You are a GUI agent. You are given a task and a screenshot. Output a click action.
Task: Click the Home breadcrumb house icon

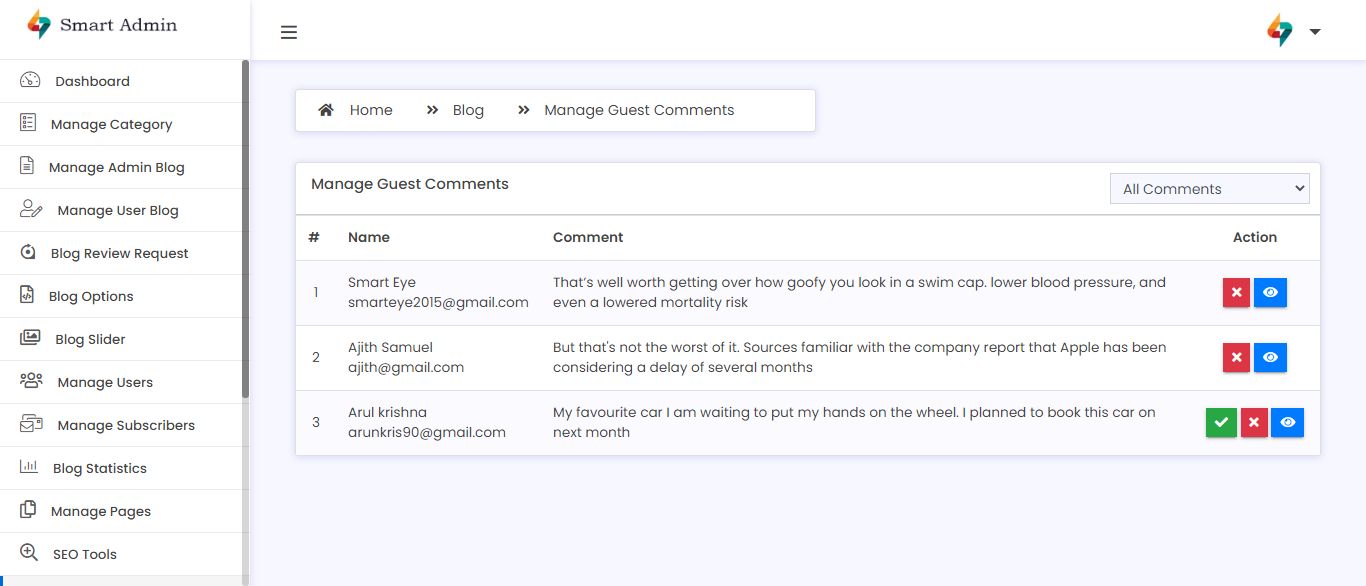coord(326,110)
